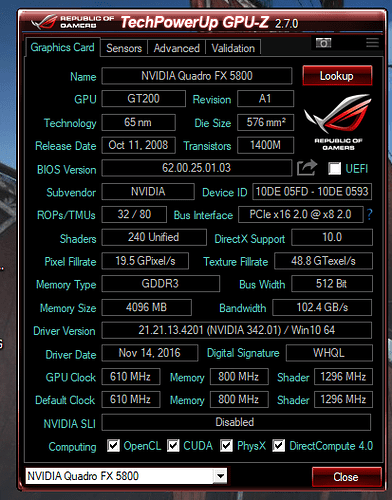392x500 pixels.
Task: Click the GPU field GT200
Action: coord(143,99)
